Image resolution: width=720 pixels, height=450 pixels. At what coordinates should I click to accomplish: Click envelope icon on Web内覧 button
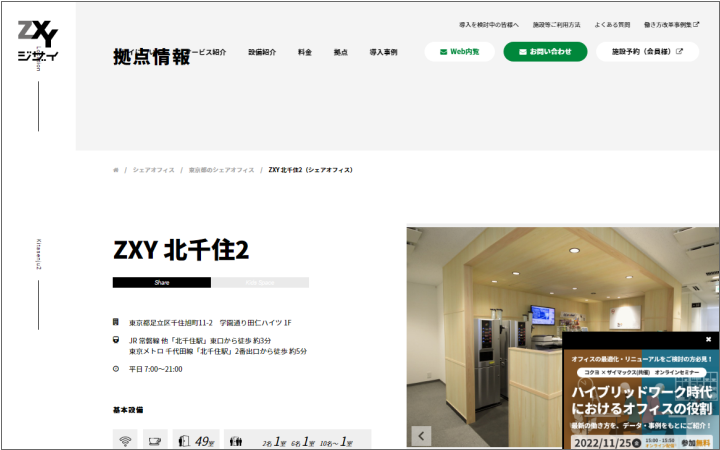point(443,52)
